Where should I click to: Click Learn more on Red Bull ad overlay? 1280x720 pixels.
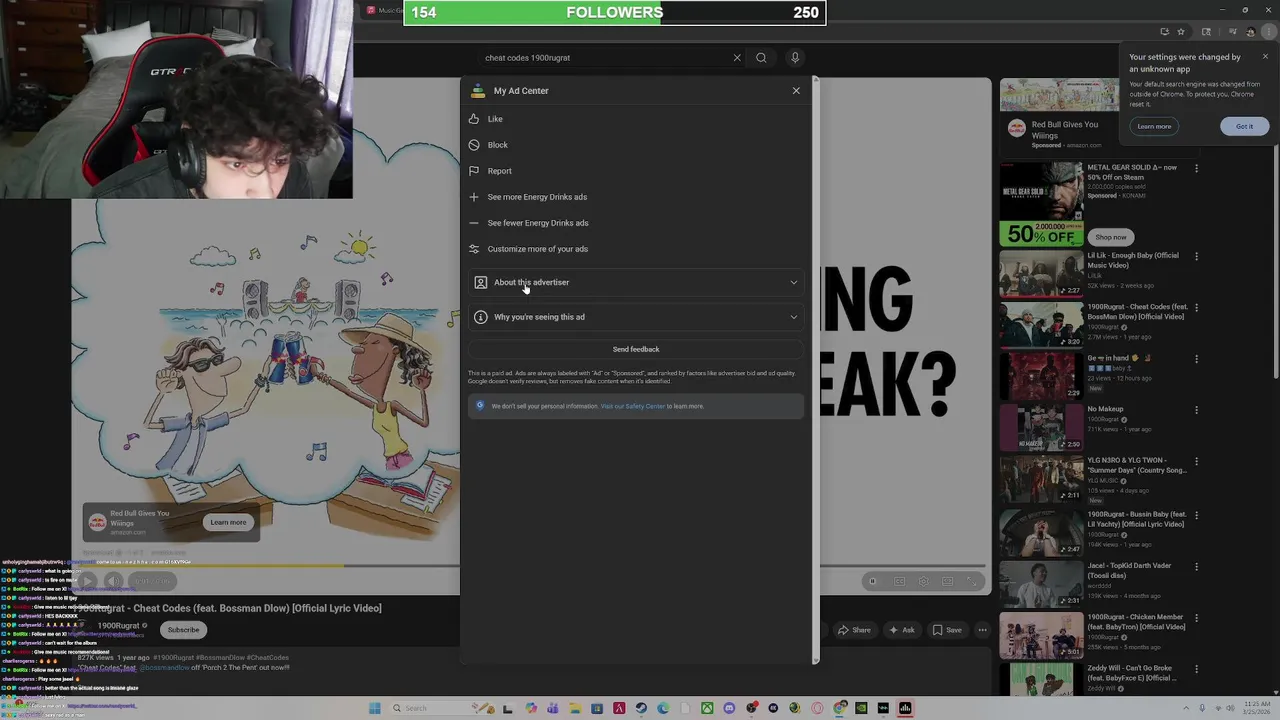click(228, 522)
